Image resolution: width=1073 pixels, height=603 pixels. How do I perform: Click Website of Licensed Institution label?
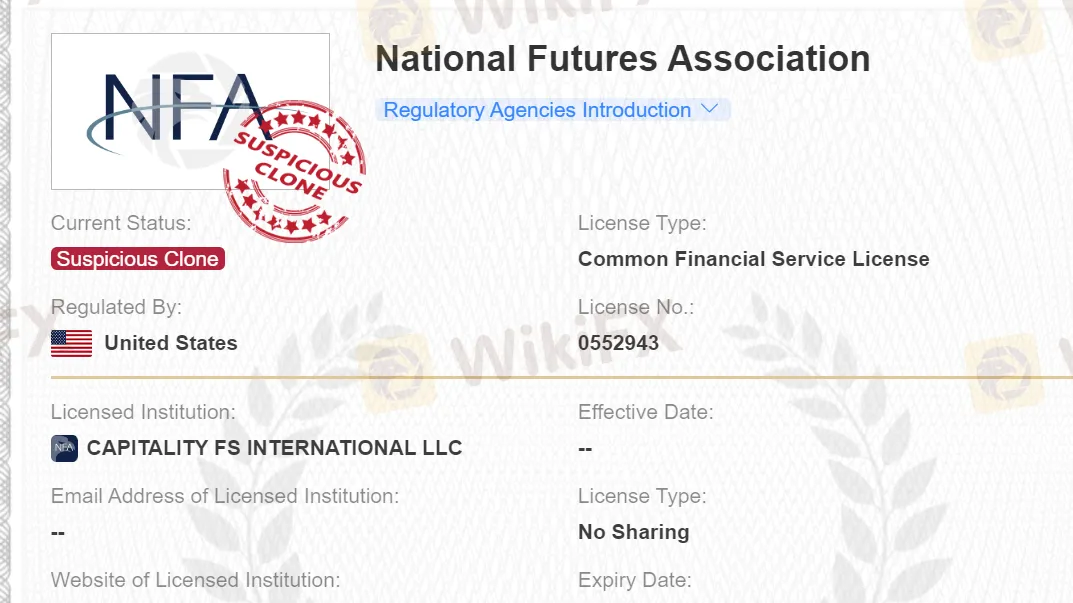coord(195,580)
